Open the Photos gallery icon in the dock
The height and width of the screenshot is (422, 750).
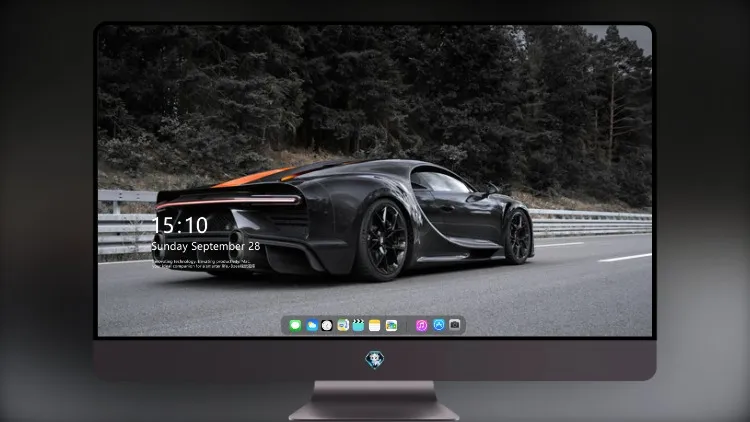click(391, 326)
